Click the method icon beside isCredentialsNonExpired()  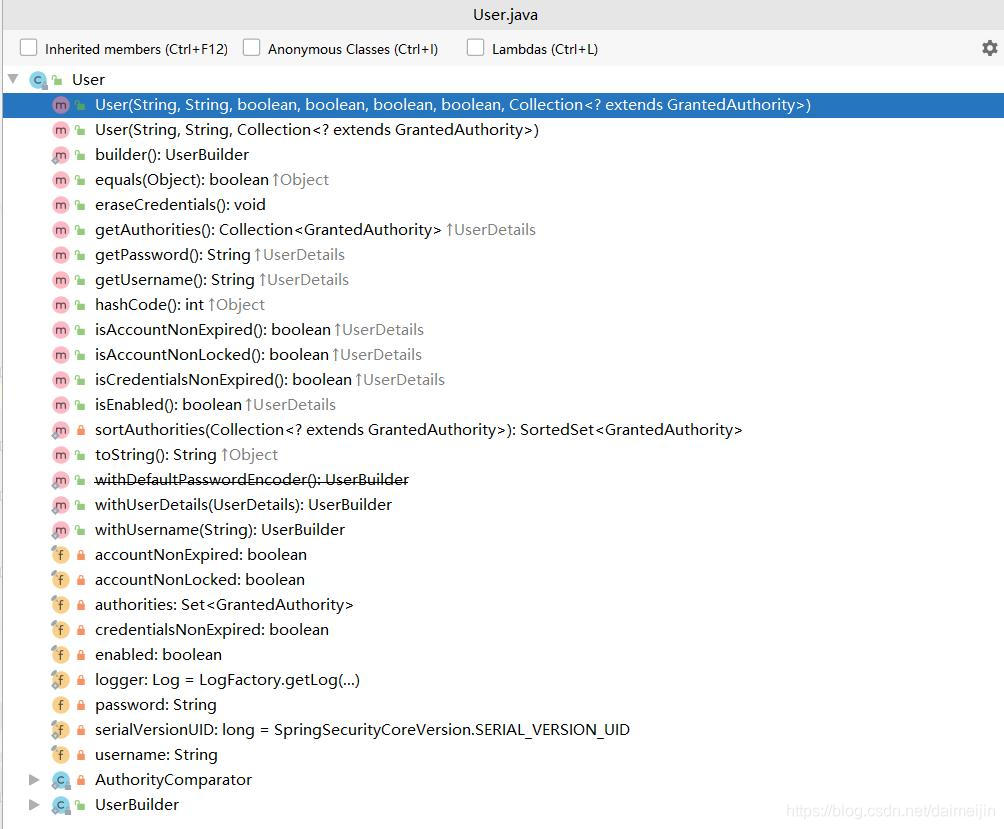click(x=60, y=380)
